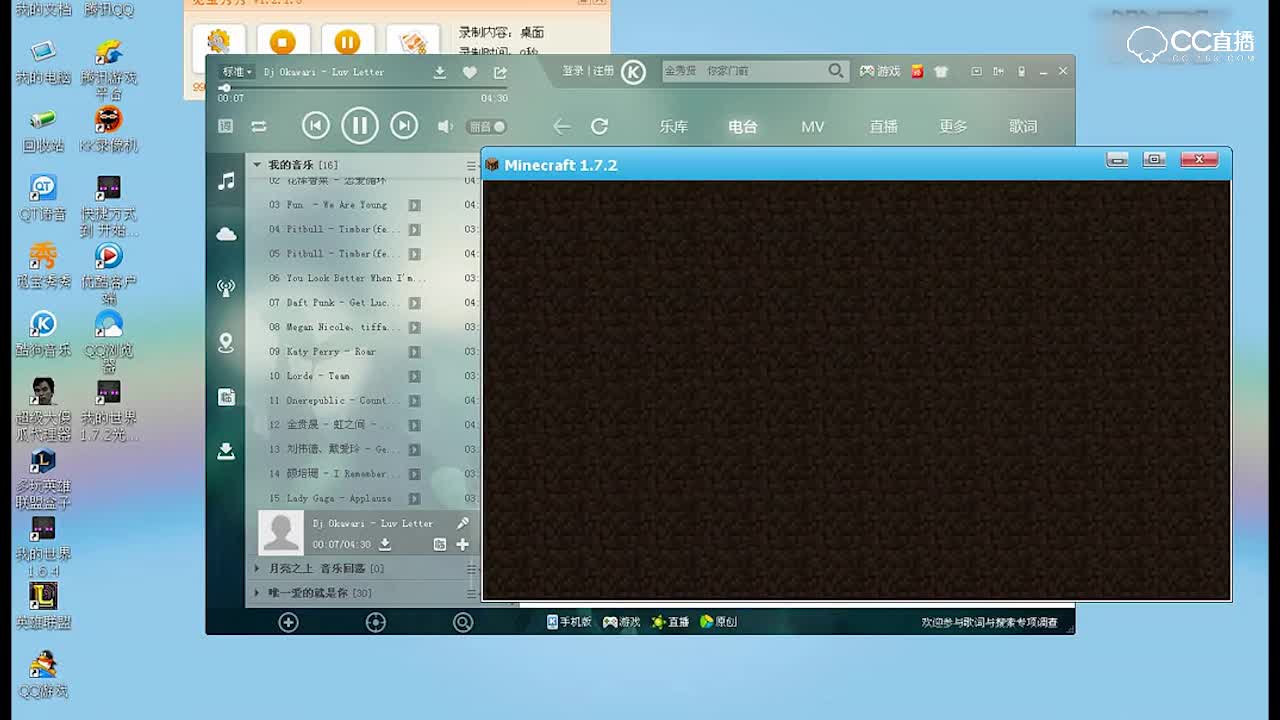Viewport: 1280px width, 720px height.
Task: Select the radio icon in the left sidebar
Action: point(225,285)
